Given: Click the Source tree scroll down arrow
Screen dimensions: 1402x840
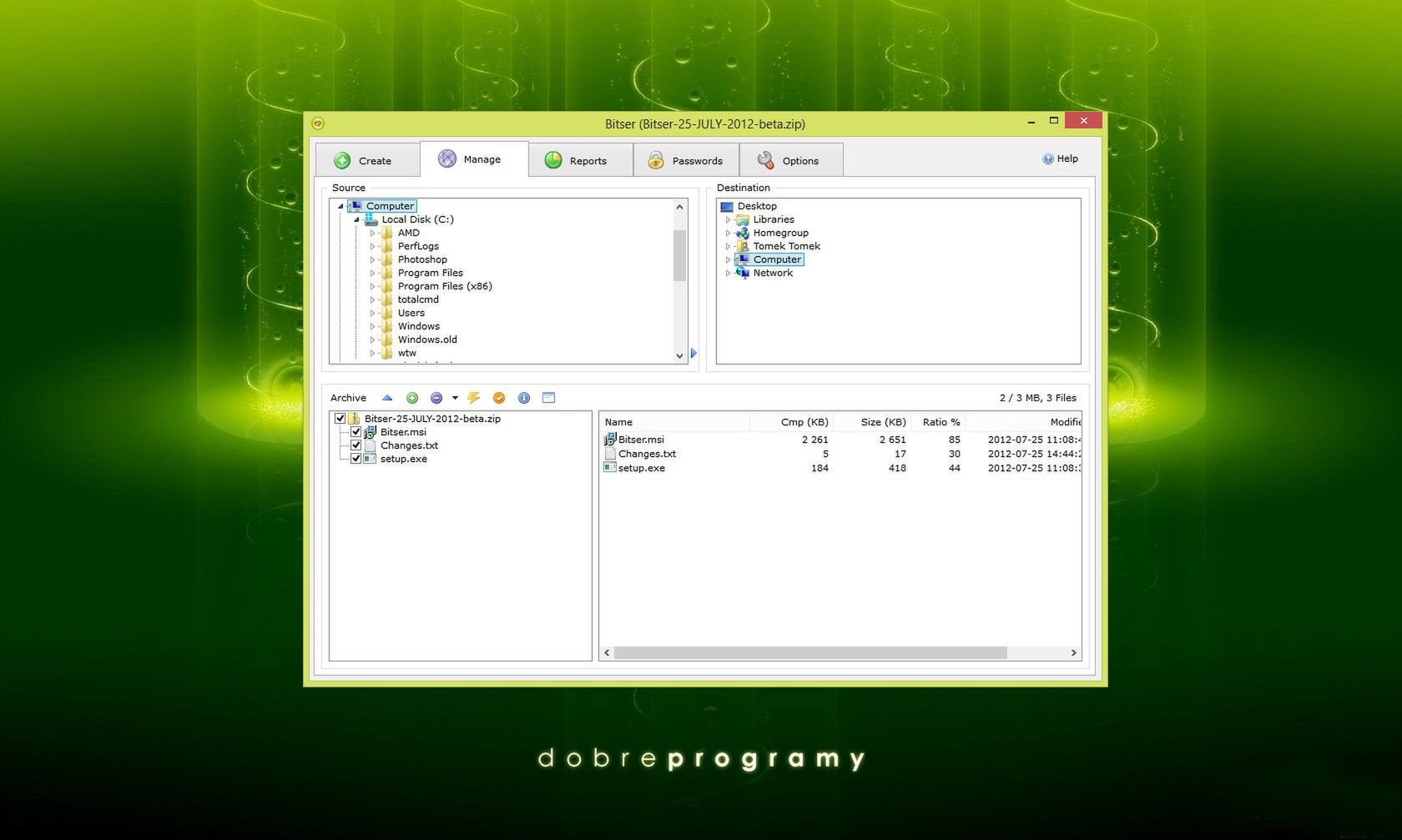Looking at the screenshot, I should [x=679, y=355].
